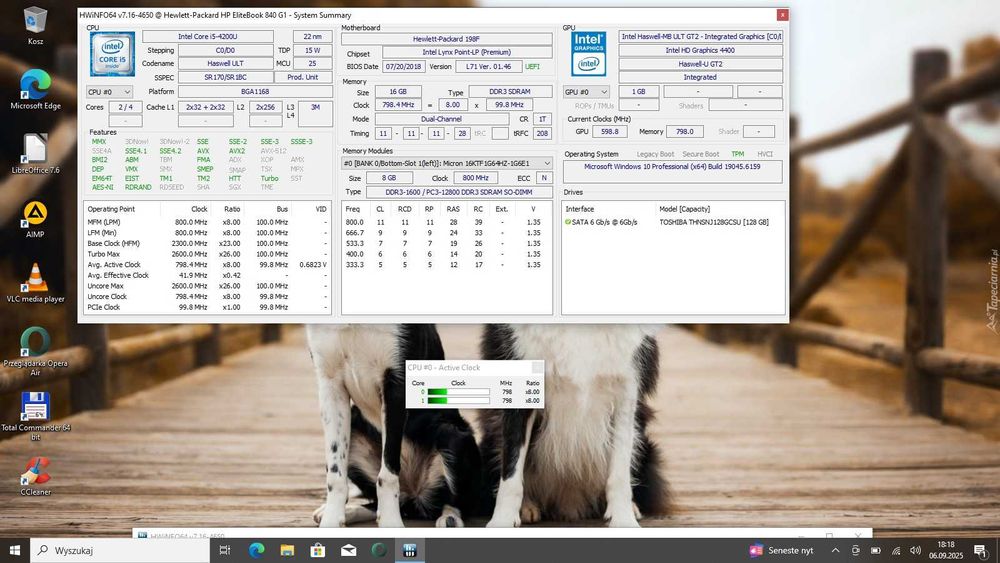Open Opera Air from the taskbar
The width and height of the screenshot is (1000, 563).
379,550
